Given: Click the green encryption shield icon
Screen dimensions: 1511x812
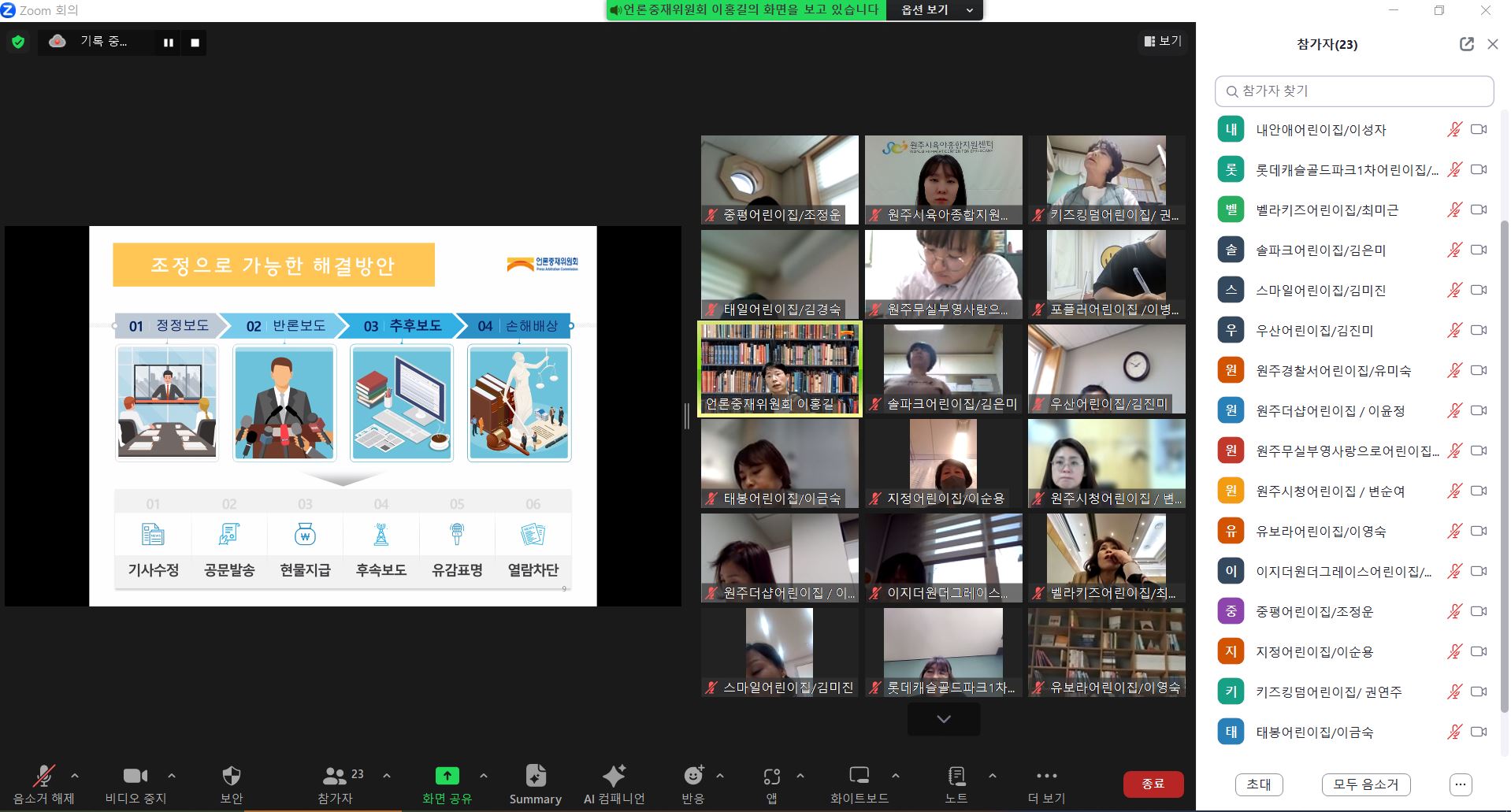Looking at the screenshot, I should click(18, 42).
